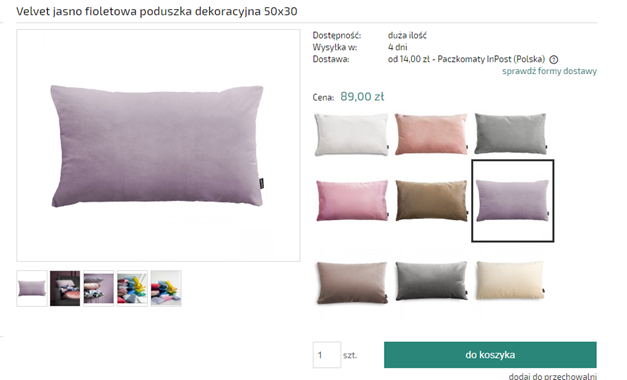Select the salmon pink pillow variant
Viewport: 627px width, 380px height.
coord(431,134)
